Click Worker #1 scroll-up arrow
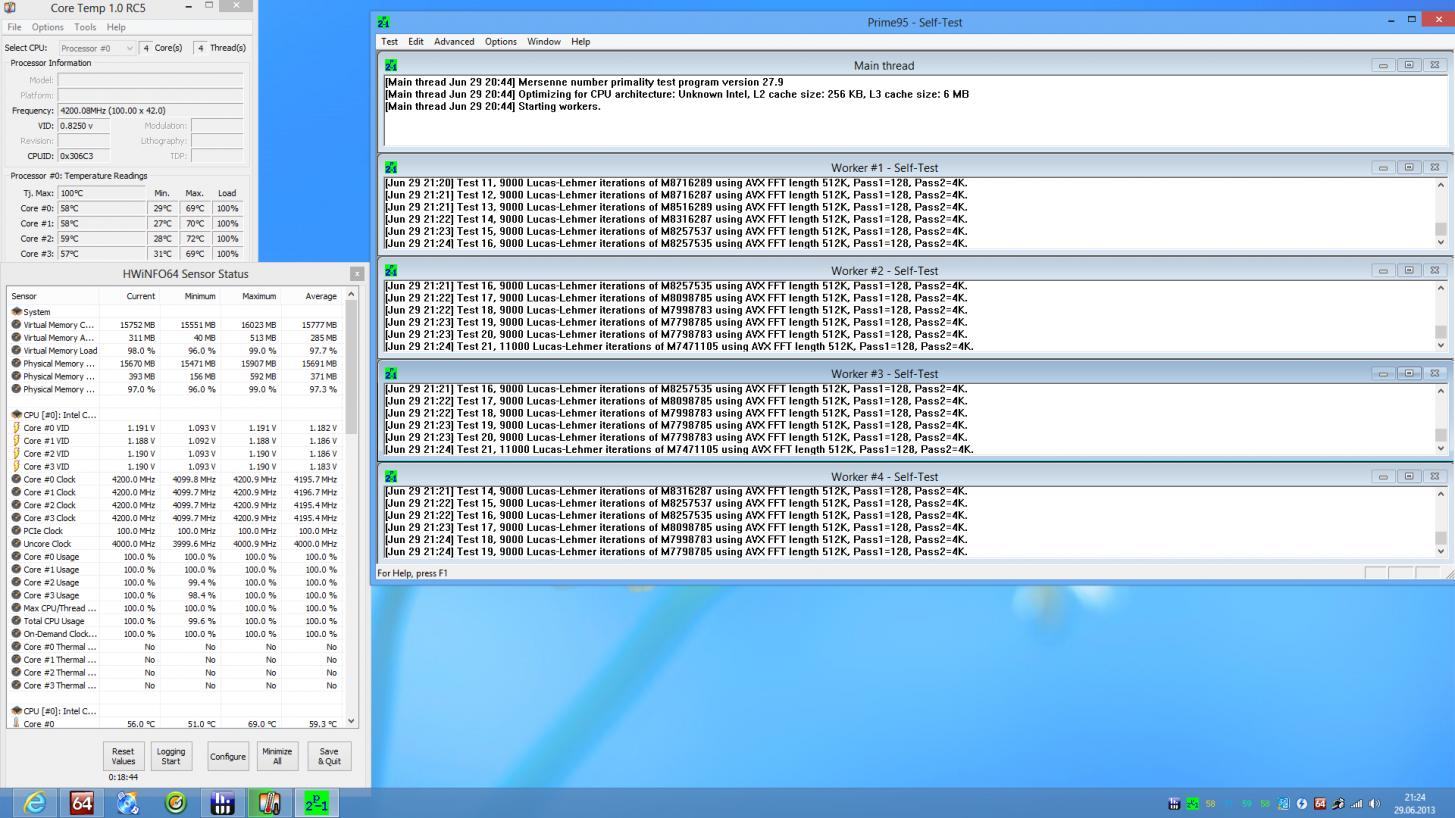This screenshot has width=1455, height=818. tap(1440, 185)
